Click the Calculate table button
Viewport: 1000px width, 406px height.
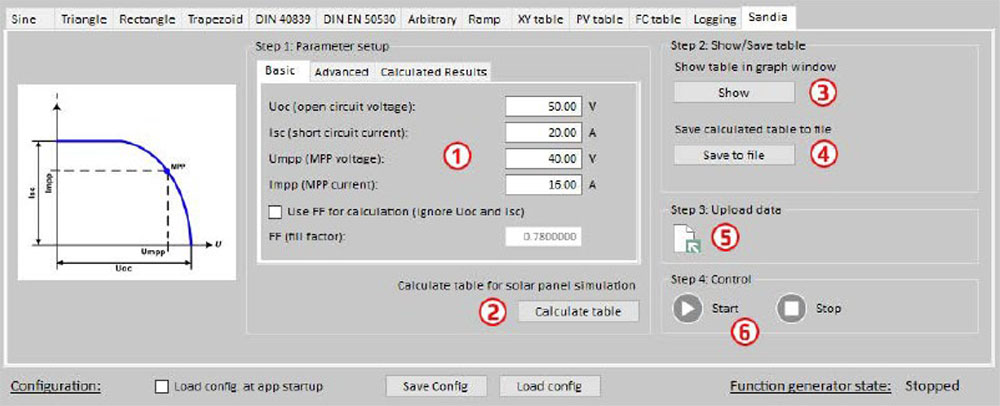tap(578, 312)
